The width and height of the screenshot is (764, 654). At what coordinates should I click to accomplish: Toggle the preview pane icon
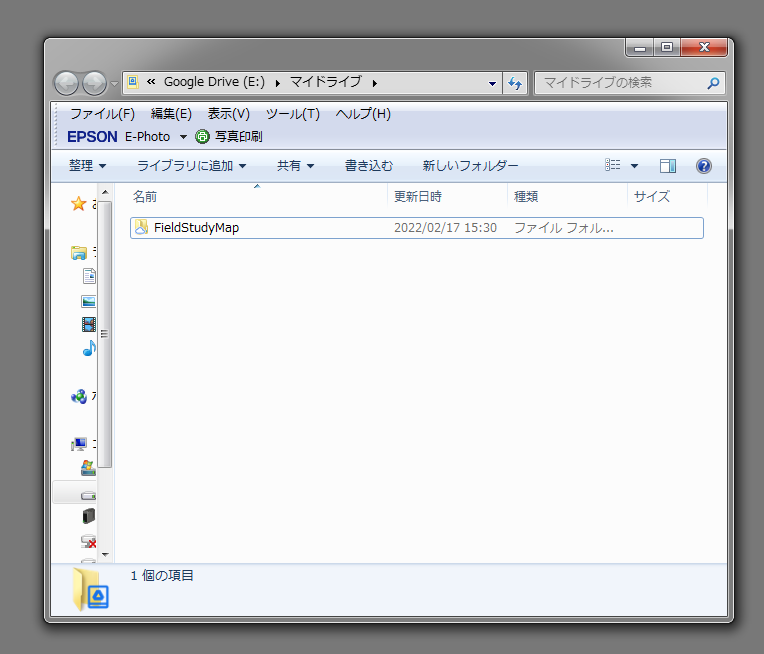point(668,166)
